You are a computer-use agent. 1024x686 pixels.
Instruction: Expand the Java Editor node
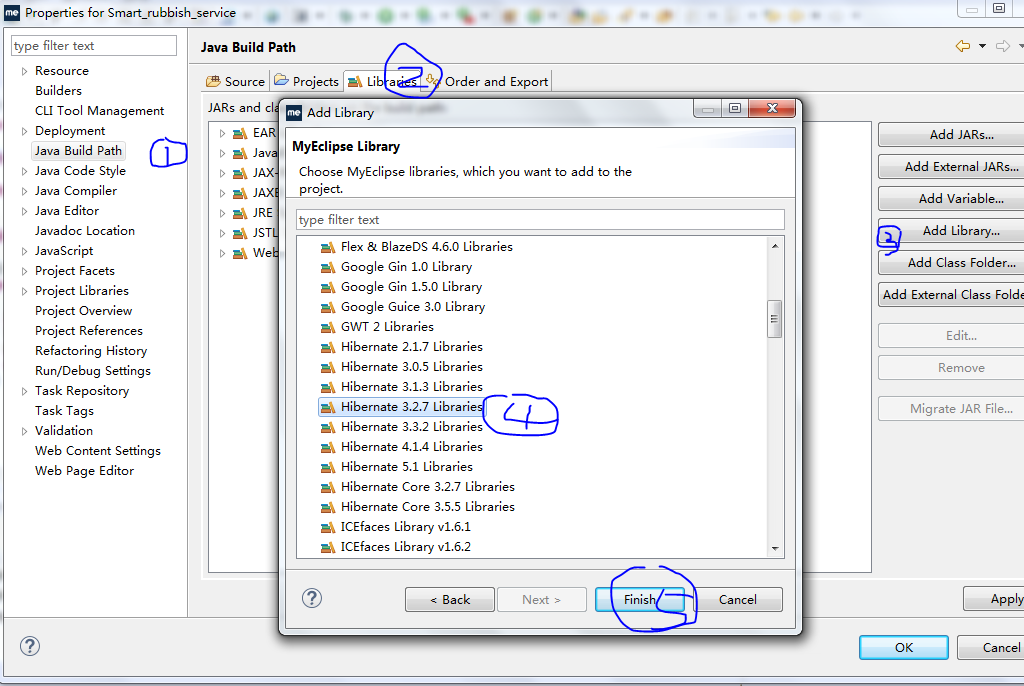[24, 211]
